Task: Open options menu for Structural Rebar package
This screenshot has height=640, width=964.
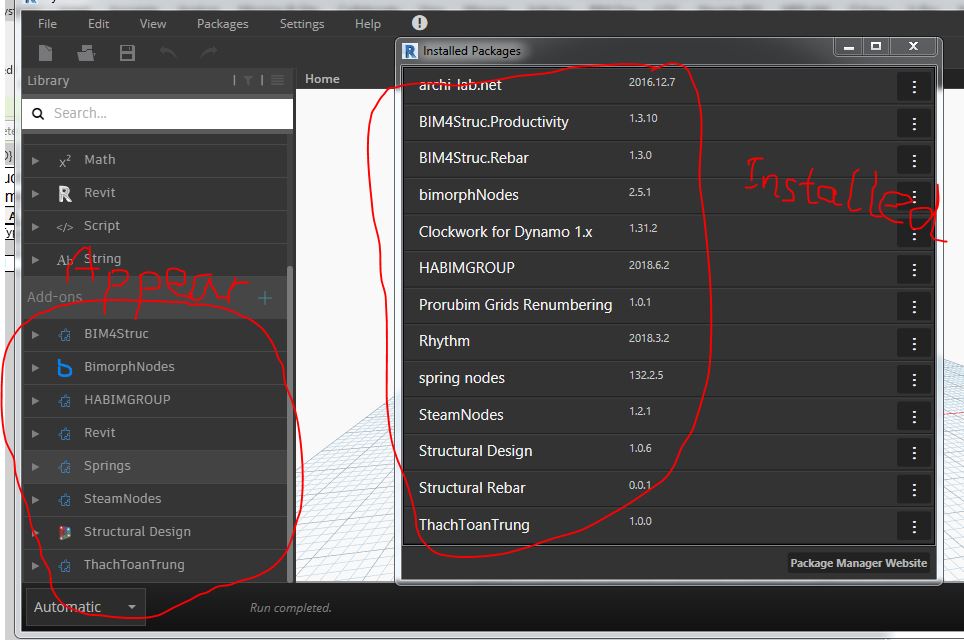Action: [914, 489]
